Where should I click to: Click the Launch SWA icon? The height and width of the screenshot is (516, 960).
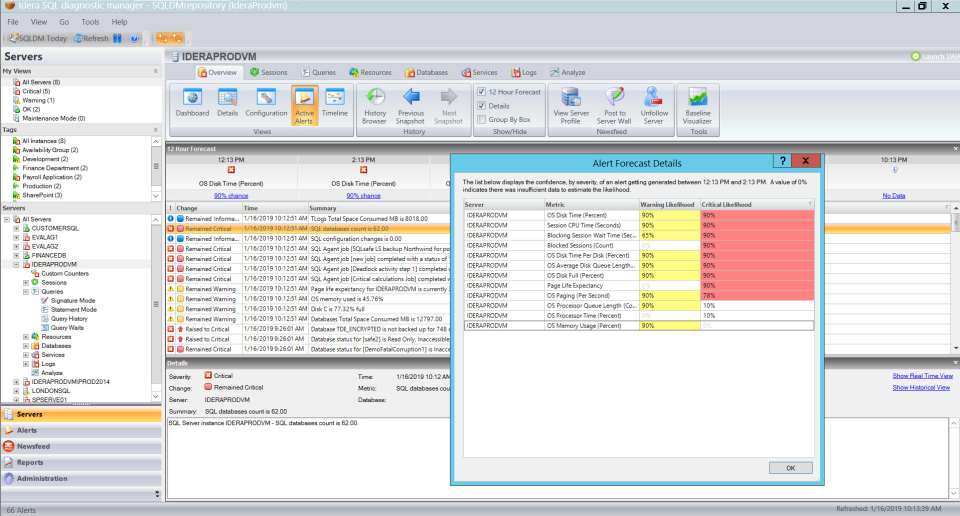pos(915,56)
